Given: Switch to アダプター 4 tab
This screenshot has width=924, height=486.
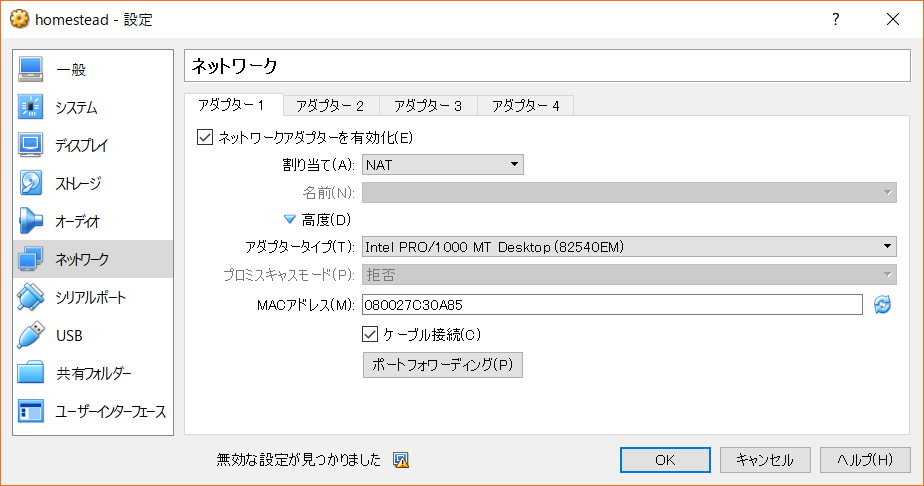Looking at the screenshot, I should (526, 106).
